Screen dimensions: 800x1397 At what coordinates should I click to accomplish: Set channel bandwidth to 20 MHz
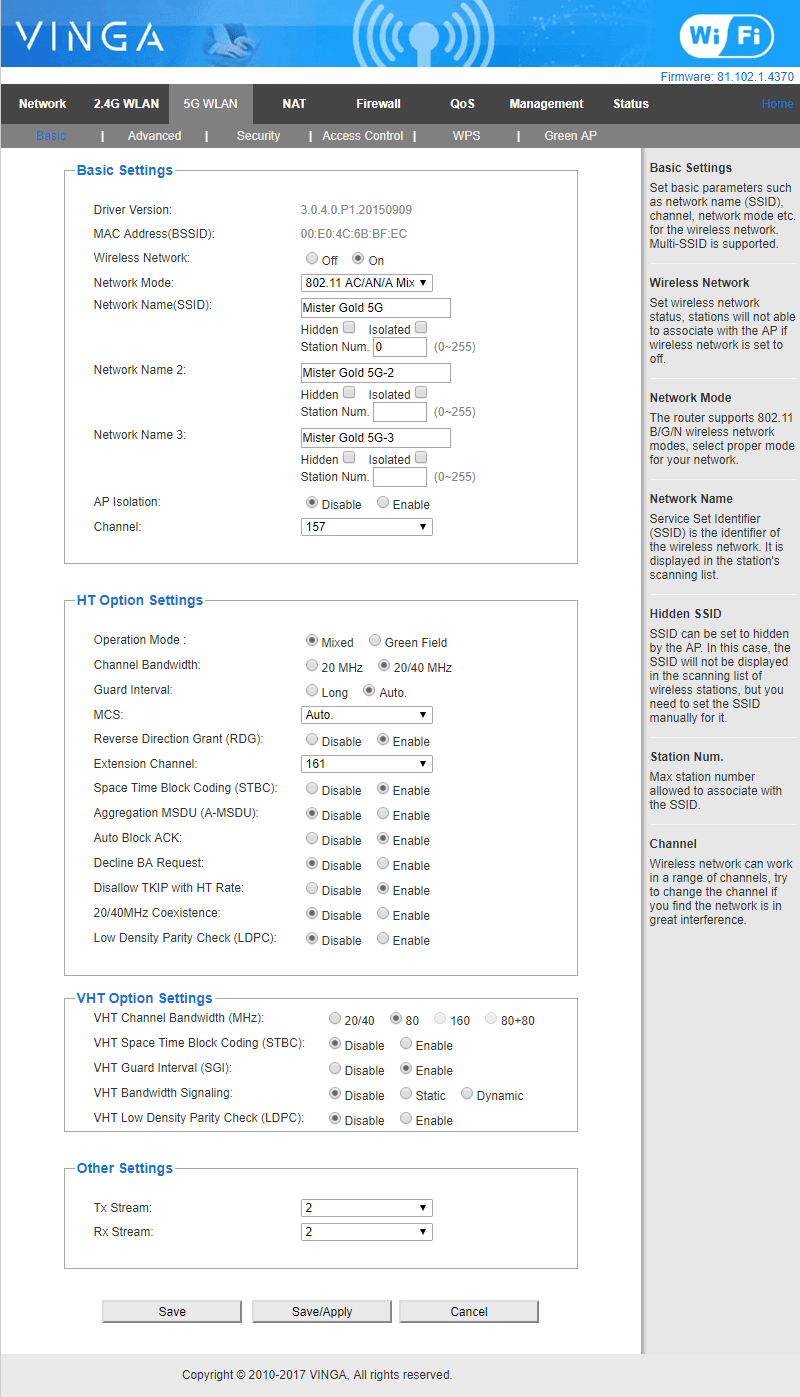tap(312, 666)
